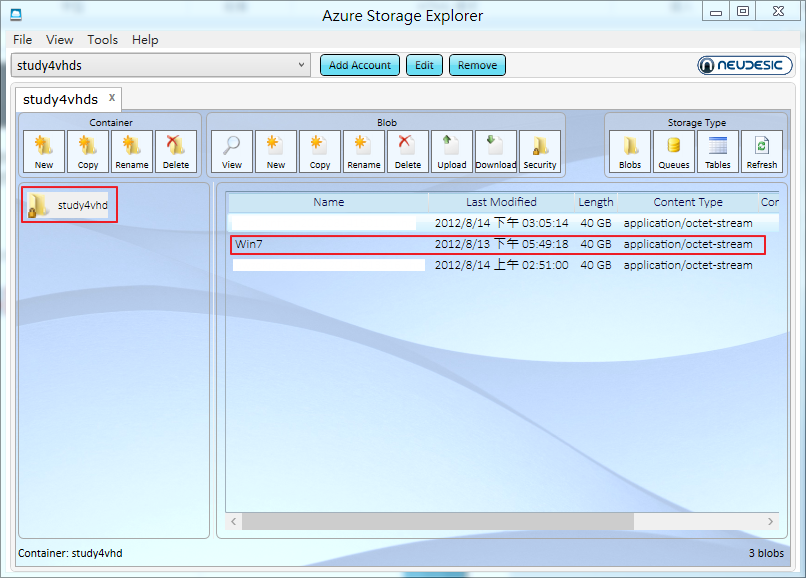The image size is (806, 578).
Task: Minimize the Azure Storage Explorer window
Action: tap(716, 12)
